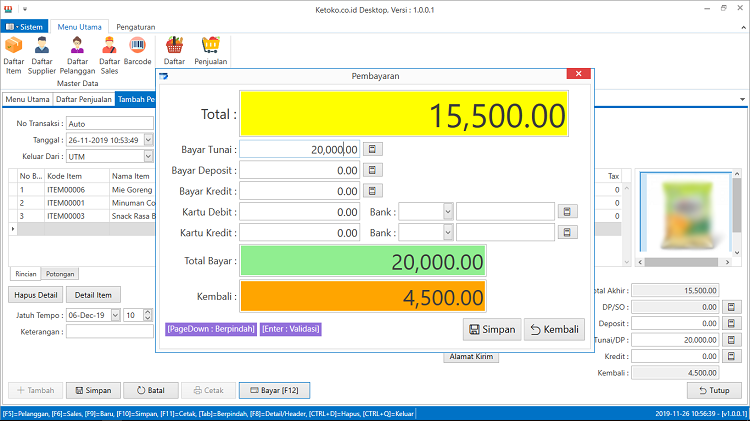Switch to the Pengaturan ribbon tab
The image size is (750, 421).
[136, 27]
